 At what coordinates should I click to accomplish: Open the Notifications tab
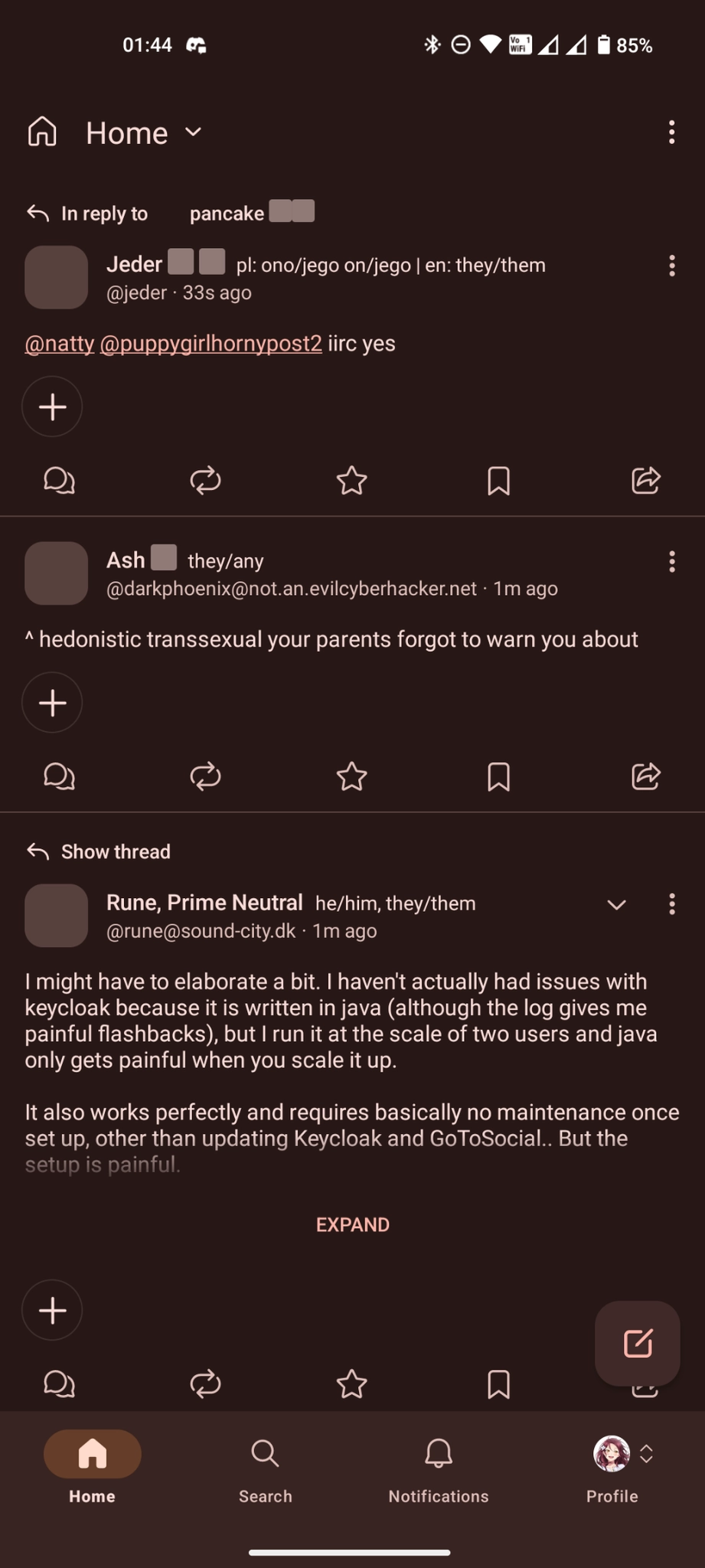pyautogui.click(x=438, y=1465)
